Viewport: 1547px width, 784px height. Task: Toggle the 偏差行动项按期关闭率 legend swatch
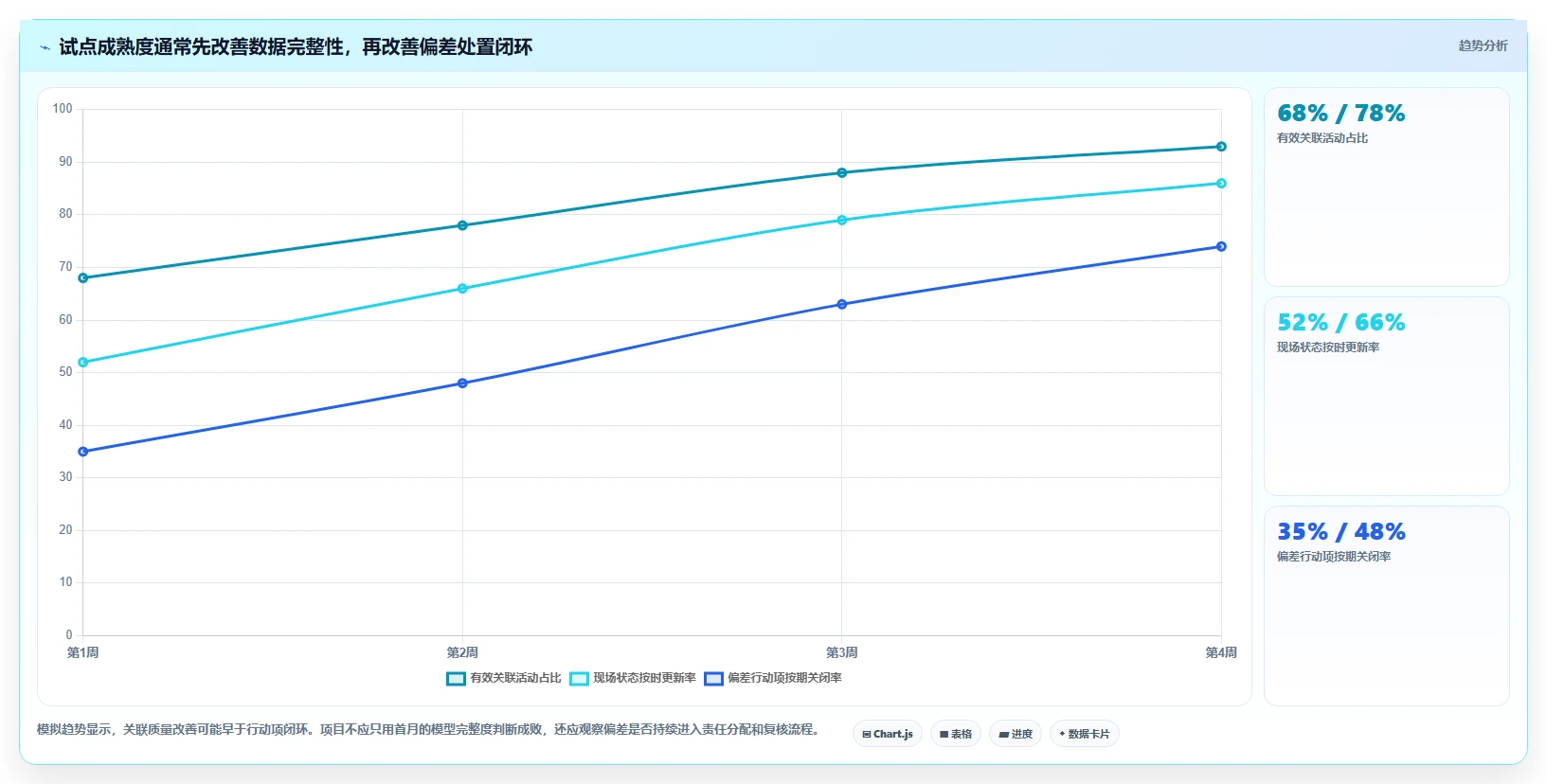point(713,678)
